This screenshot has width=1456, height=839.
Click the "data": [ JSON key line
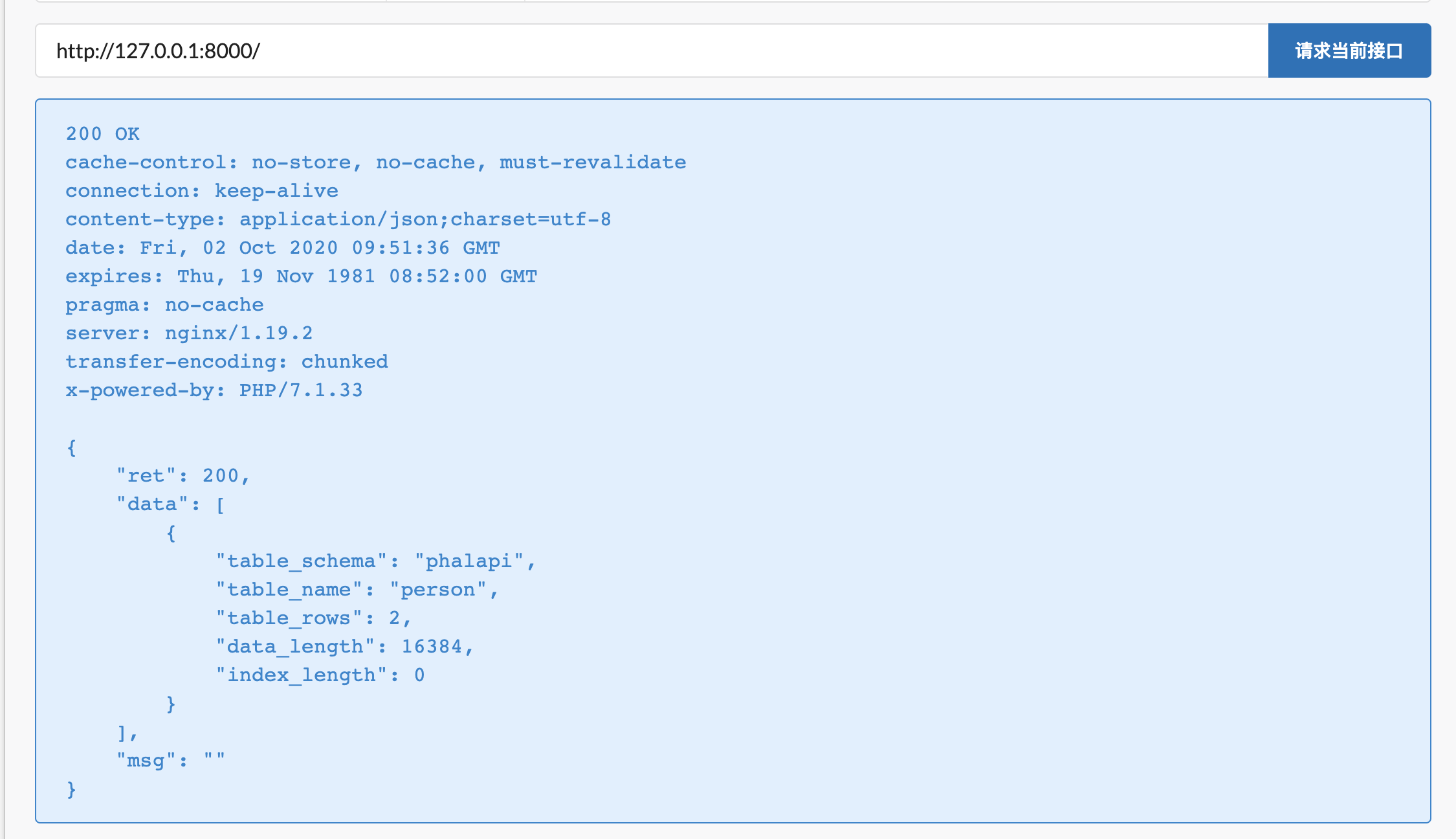click(170, 504)
